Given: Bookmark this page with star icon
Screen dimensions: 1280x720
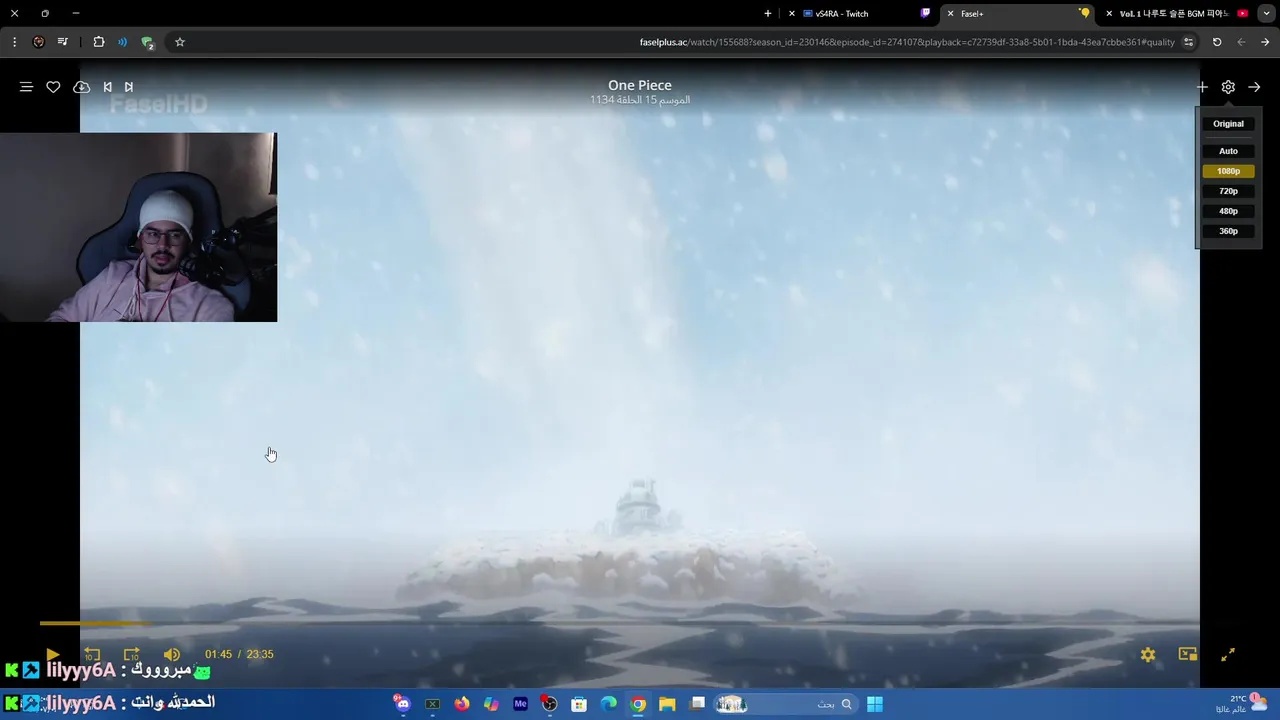Looking at the screenshot, I should pos(180,42).
